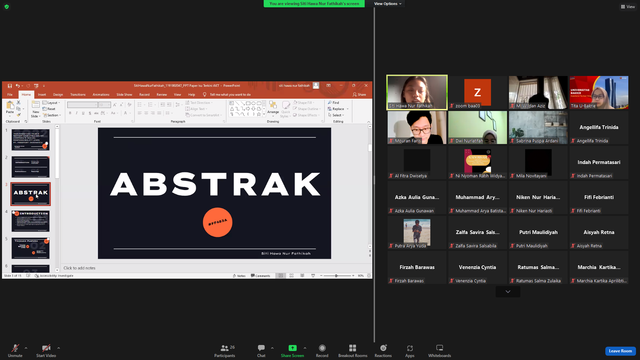Toggle Strikethrough in Font group

(96, 113)
